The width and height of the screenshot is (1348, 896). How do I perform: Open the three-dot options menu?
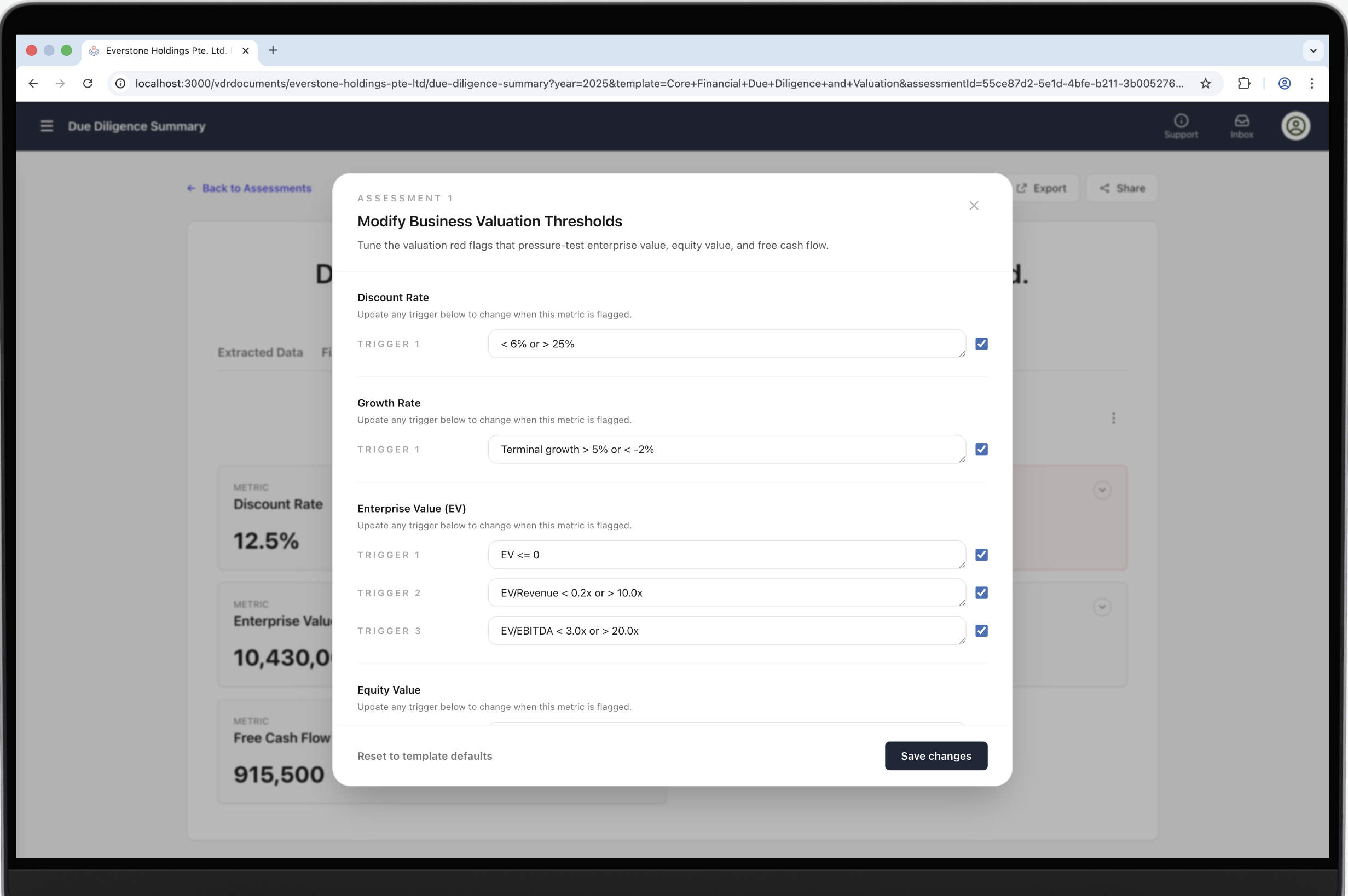point(1113,418)
